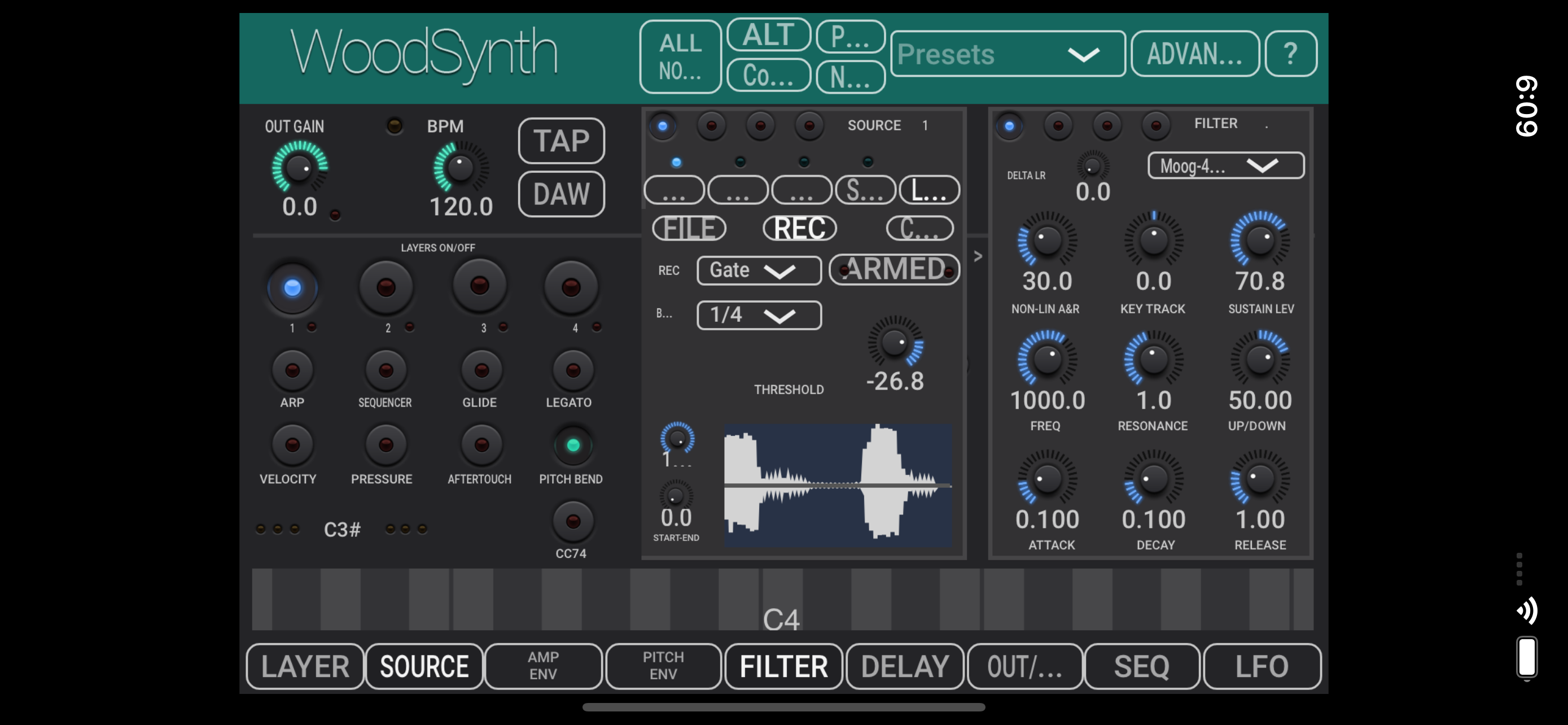Click the ALT button
1568x725 pixels.
coord(769,34)
